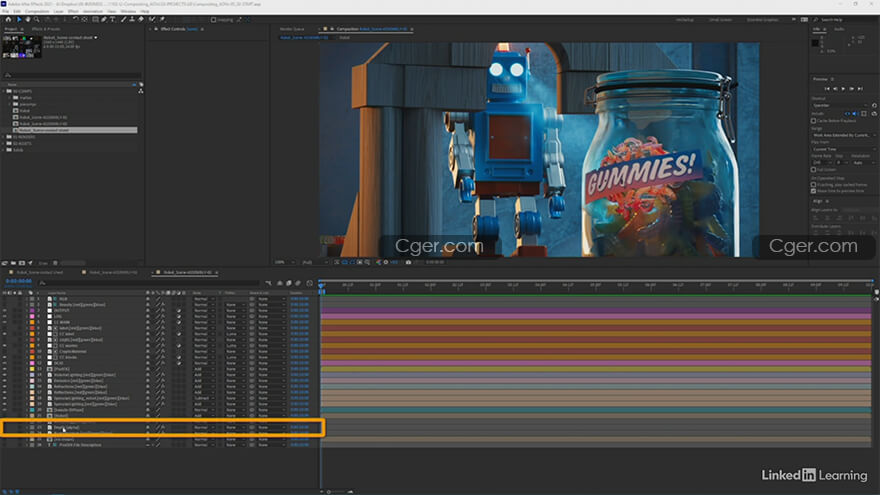Click the Project panel search field
The width and height of the screenshot is (880, 495).
(72, 75)
